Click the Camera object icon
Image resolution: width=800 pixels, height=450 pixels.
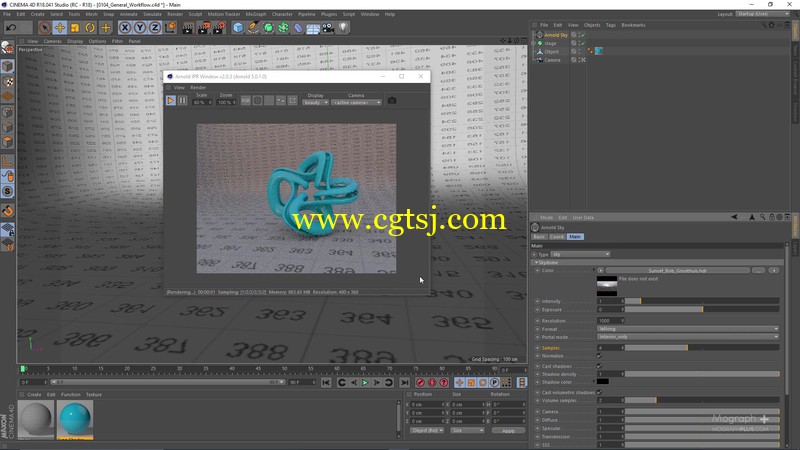(328, 28)
